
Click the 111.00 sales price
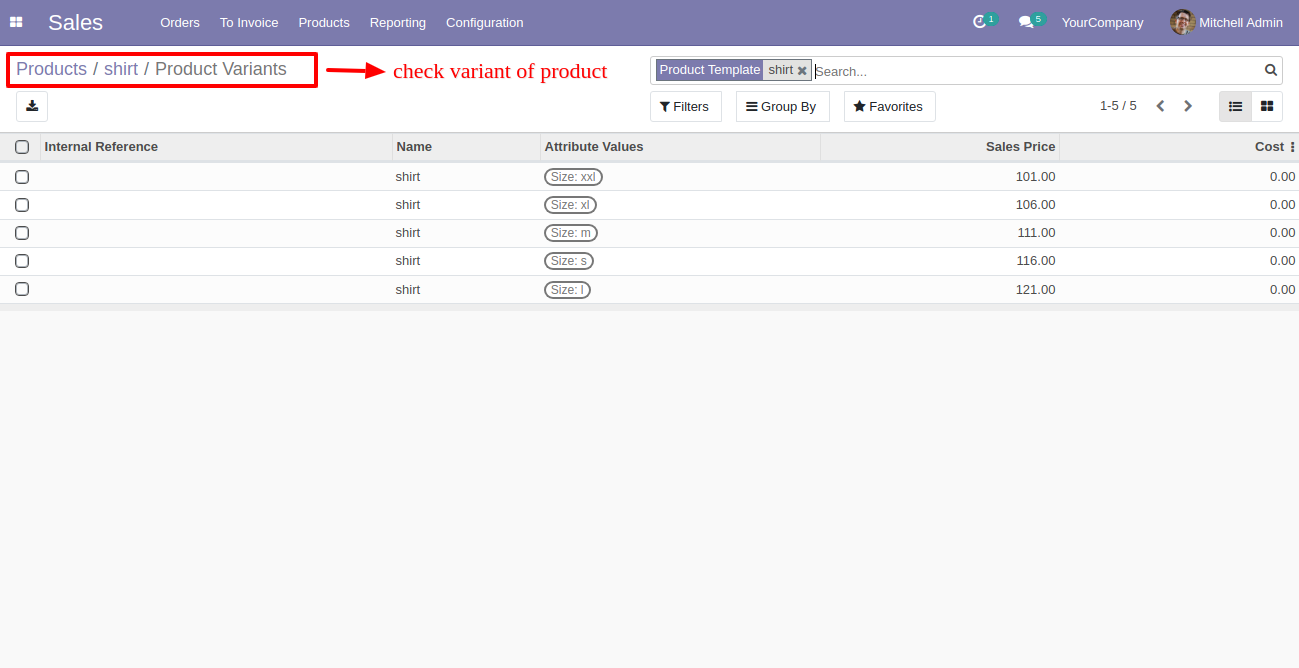(x=1035, y=233)
